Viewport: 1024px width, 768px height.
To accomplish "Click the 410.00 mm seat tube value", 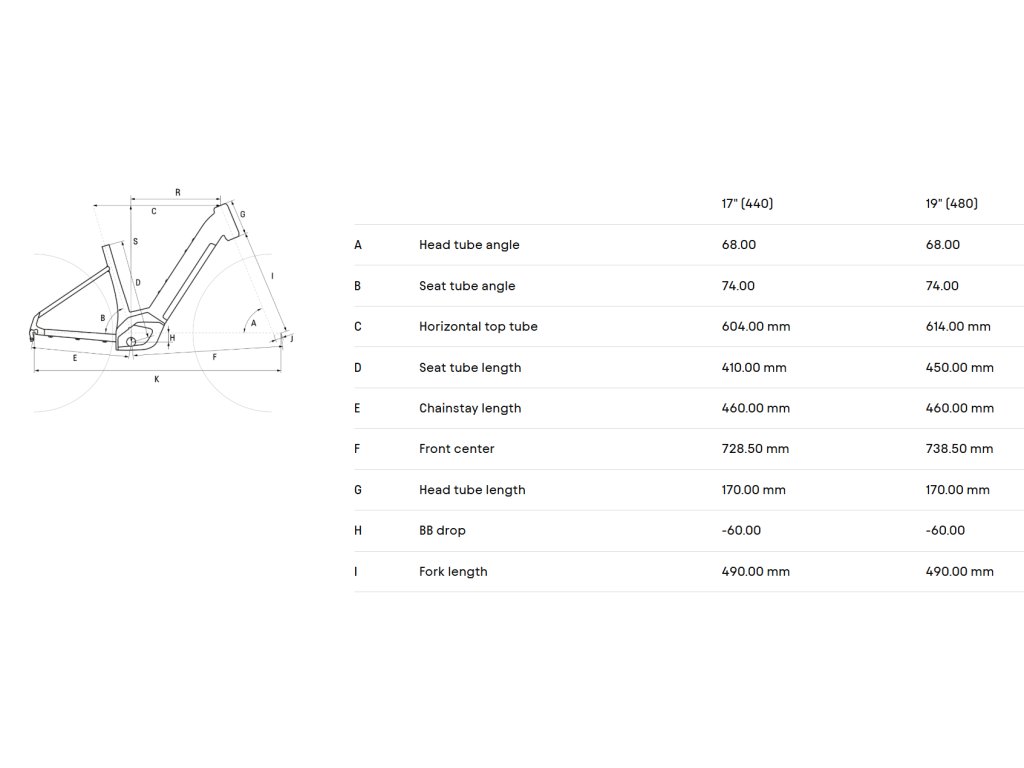I will click(754, 368).
